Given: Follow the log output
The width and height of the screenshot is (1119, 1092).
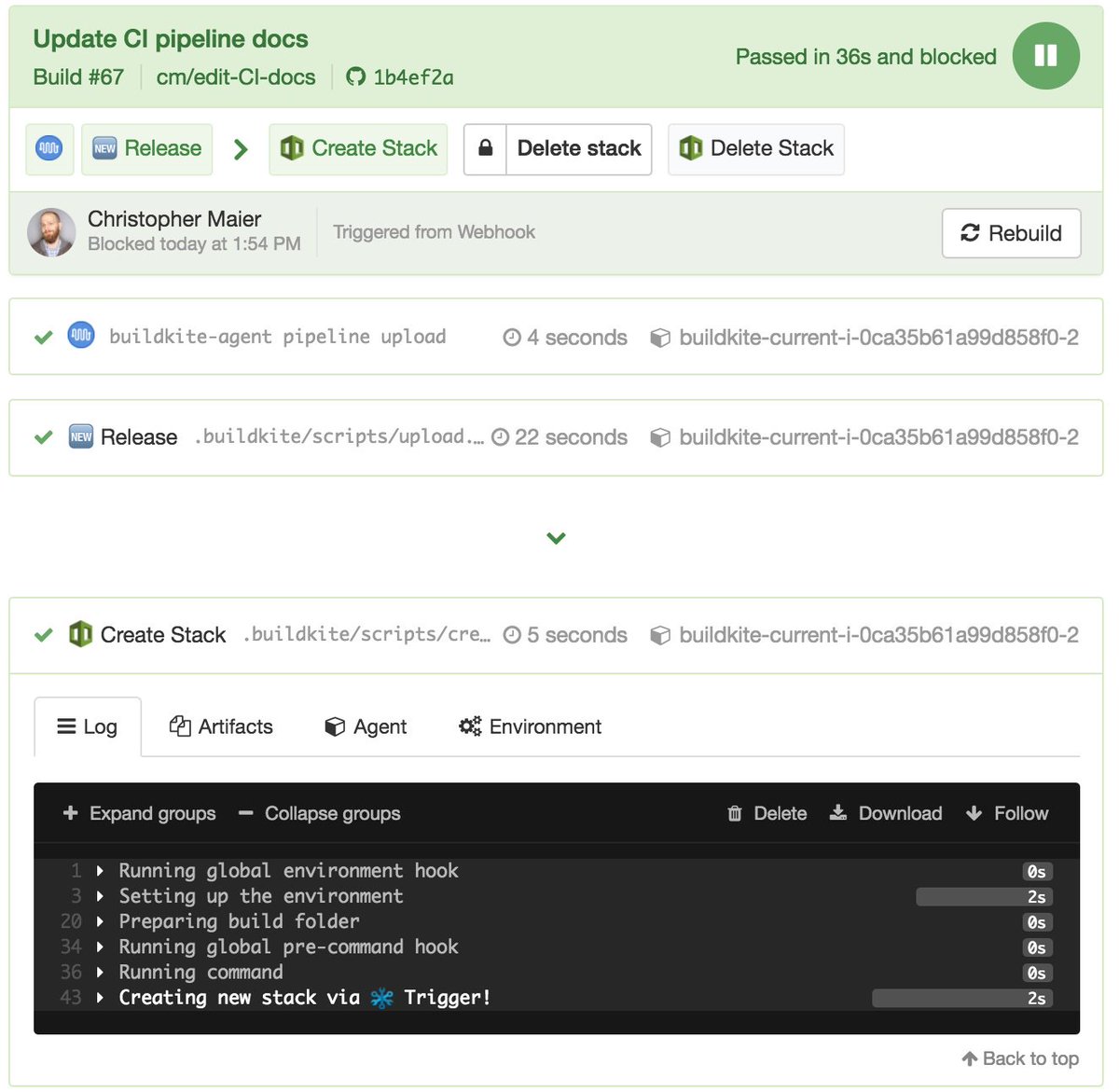Looking at the screenshot, I should [x=1007, y=813].
